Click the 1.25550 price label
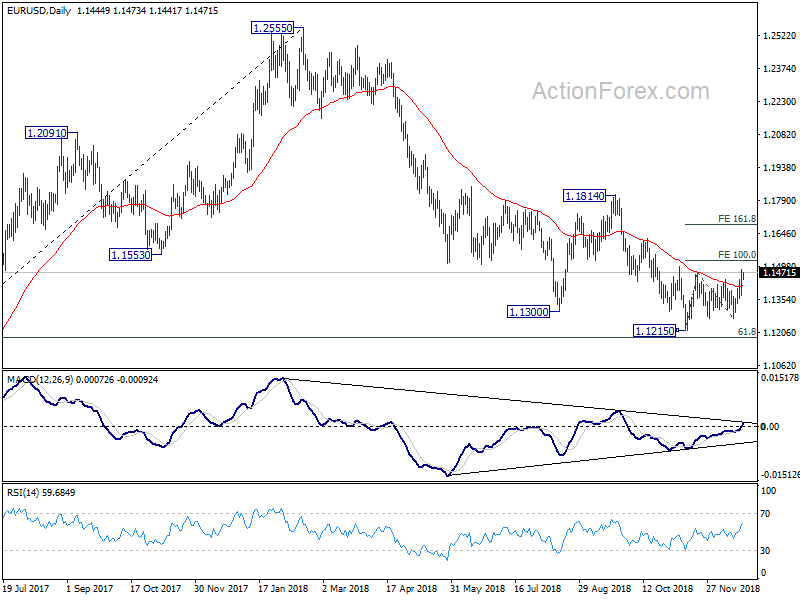Viewport: 800px width, 600px height. (x=273, y=28)
